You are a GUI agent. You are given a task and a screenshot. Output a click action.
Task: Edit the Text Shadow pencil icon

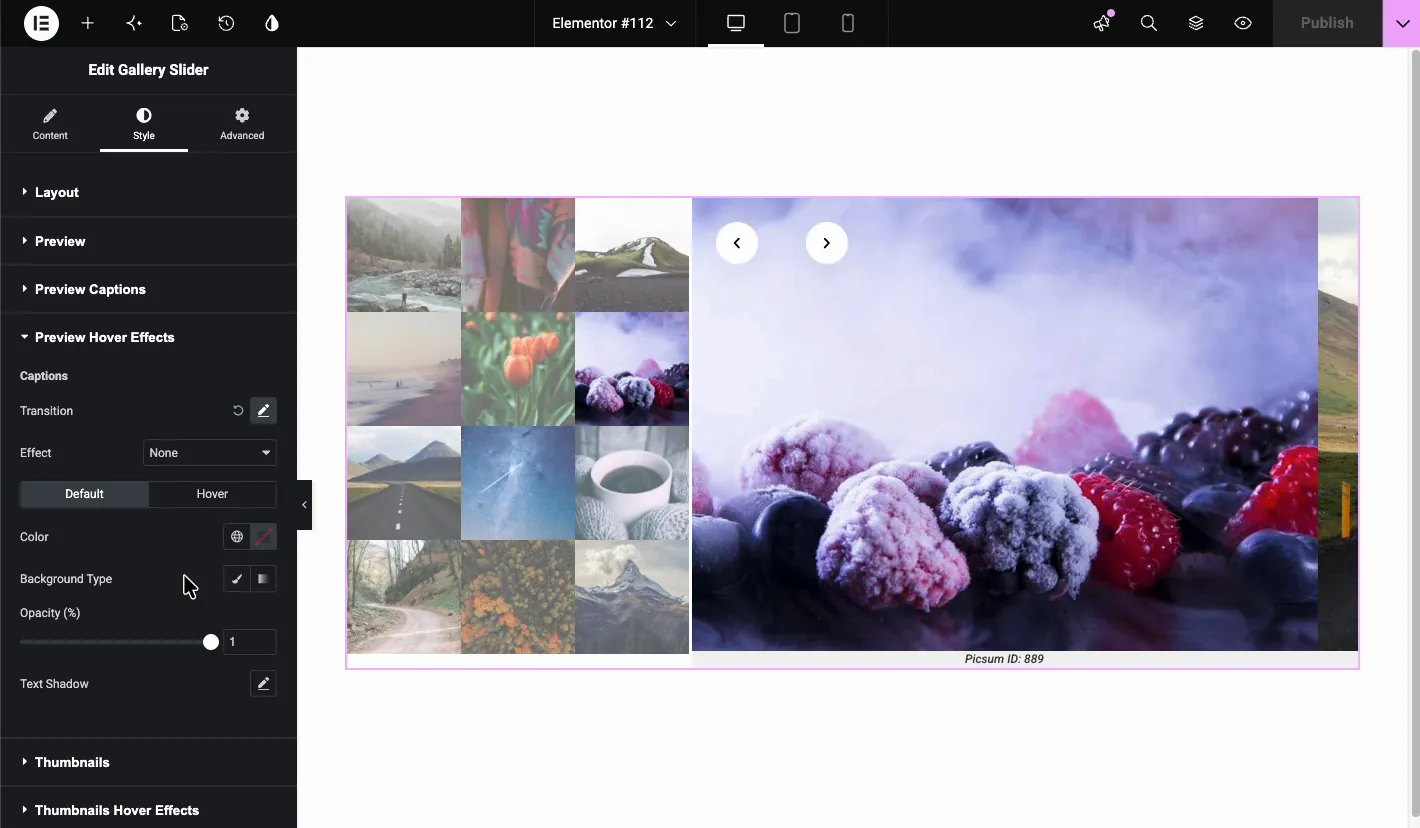tap(263, 684)
